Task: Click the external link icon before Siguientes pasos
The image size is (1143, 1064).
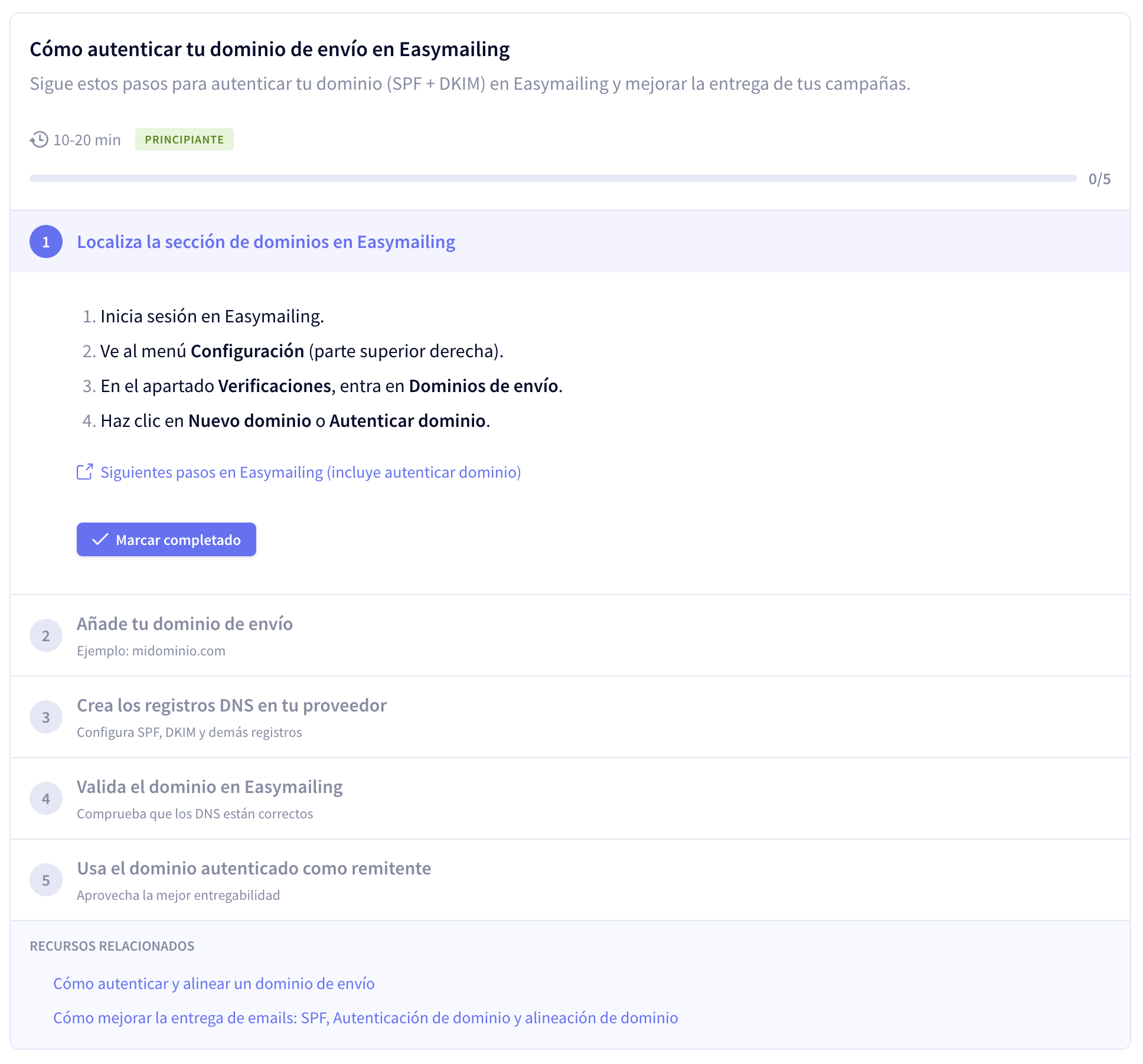Action: pos(84,472)
